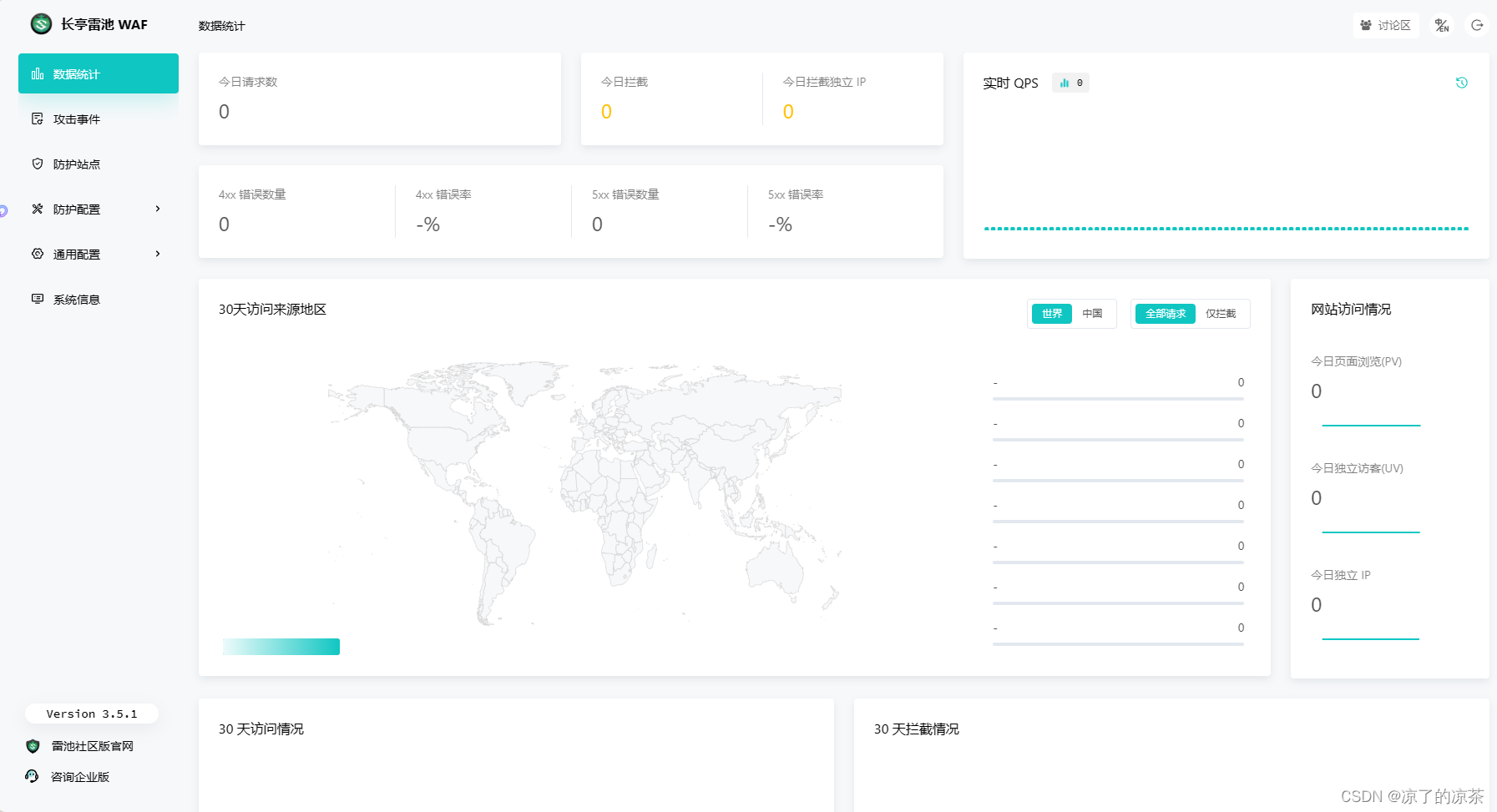Open the 讨论区 discussion button
Viewport: 1497px width, 812px height.
[1386, 25]
